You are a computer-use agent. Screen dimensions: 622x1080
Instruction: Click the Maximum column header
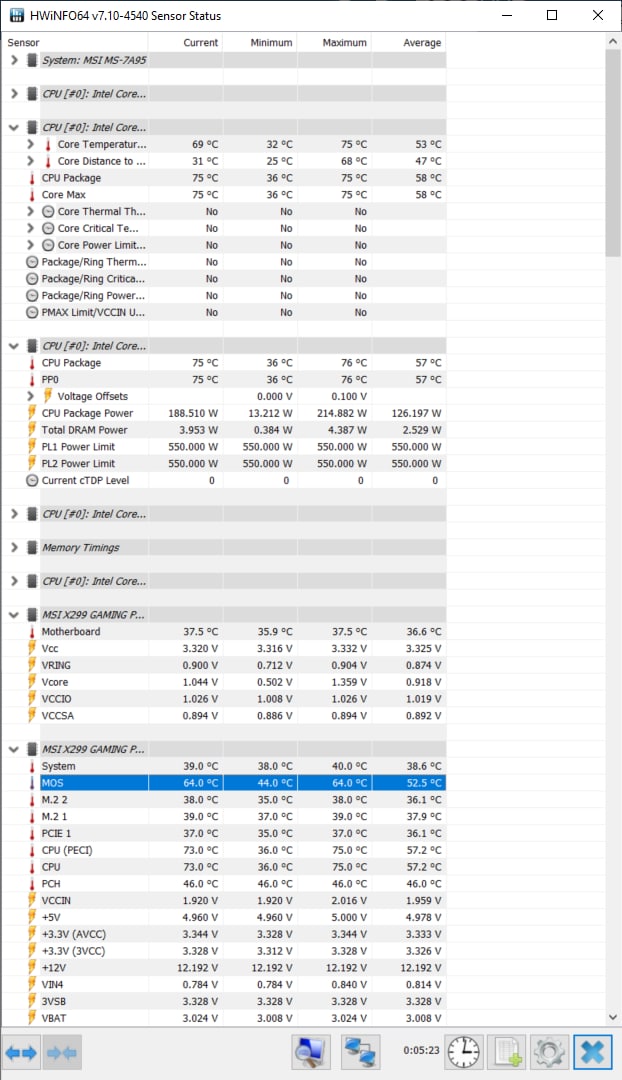(334, 43)
